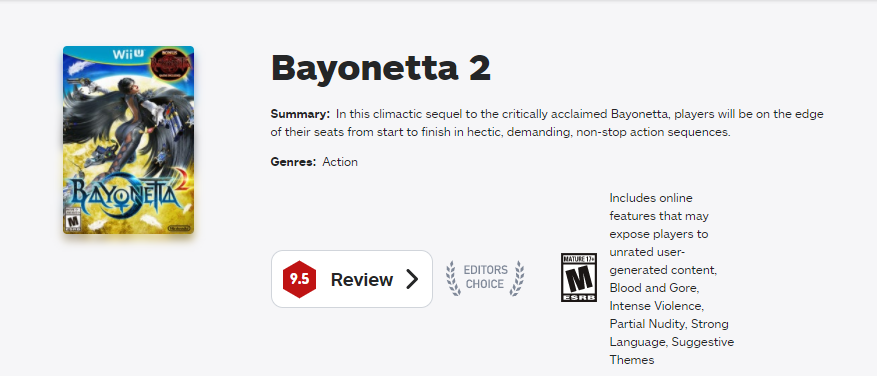Click the left laurel wreath icon
Image resolution: width=877 pixels, height=376 pixels.
point(453,278)
